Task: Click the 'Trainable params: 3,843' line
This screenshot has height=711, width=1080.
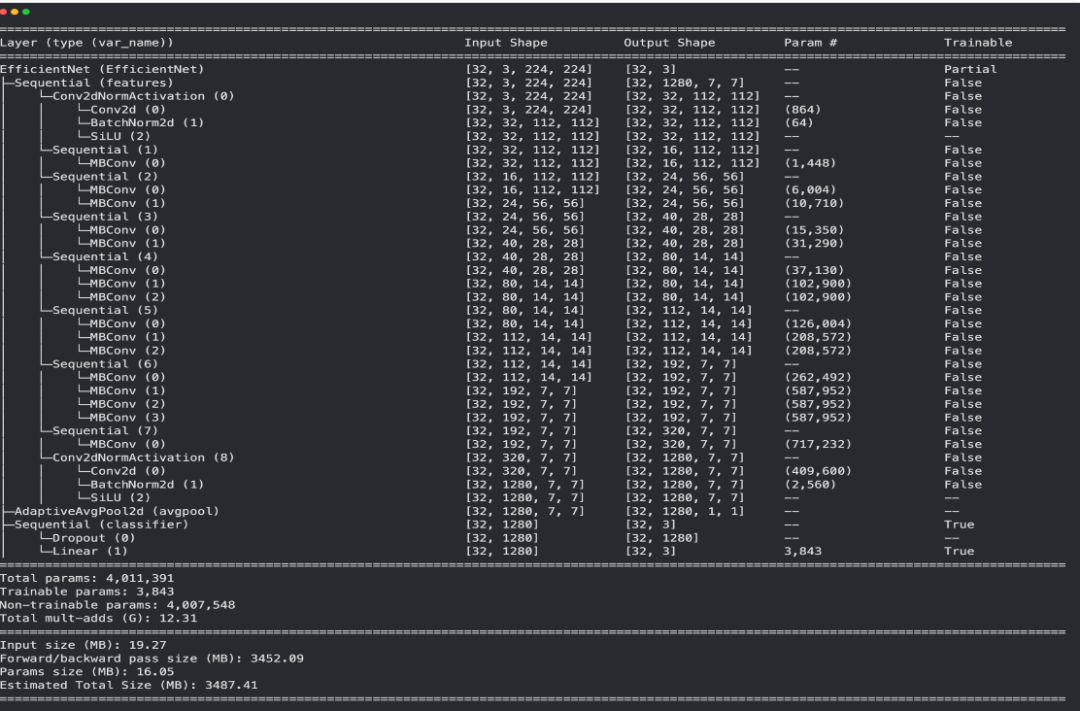Action: (x=87, y=591)
